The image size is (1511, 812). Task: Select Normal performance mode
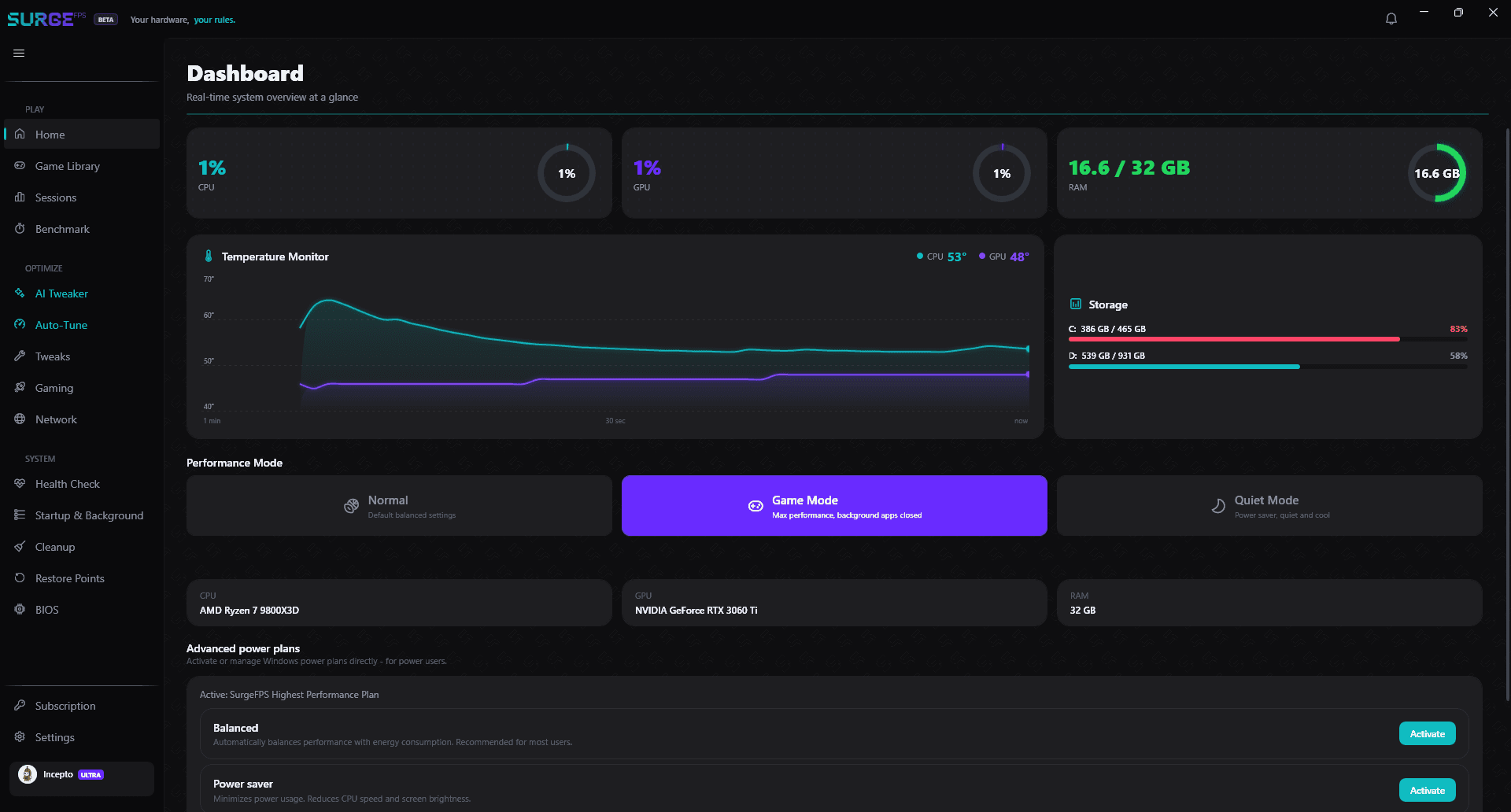[399, 505]
